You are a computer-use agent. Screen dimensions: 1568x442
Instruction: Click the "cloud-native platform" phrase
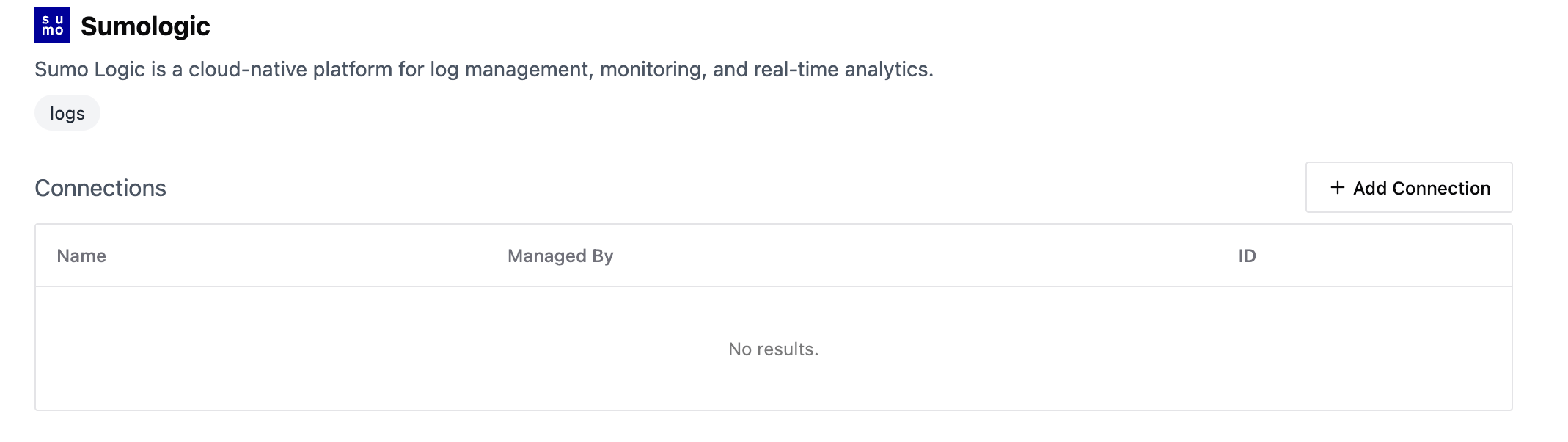[x=290, y=70]
